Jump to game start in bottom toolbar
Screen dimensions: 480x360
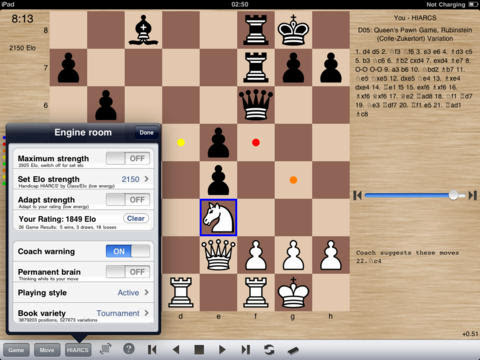click(152, 349)
